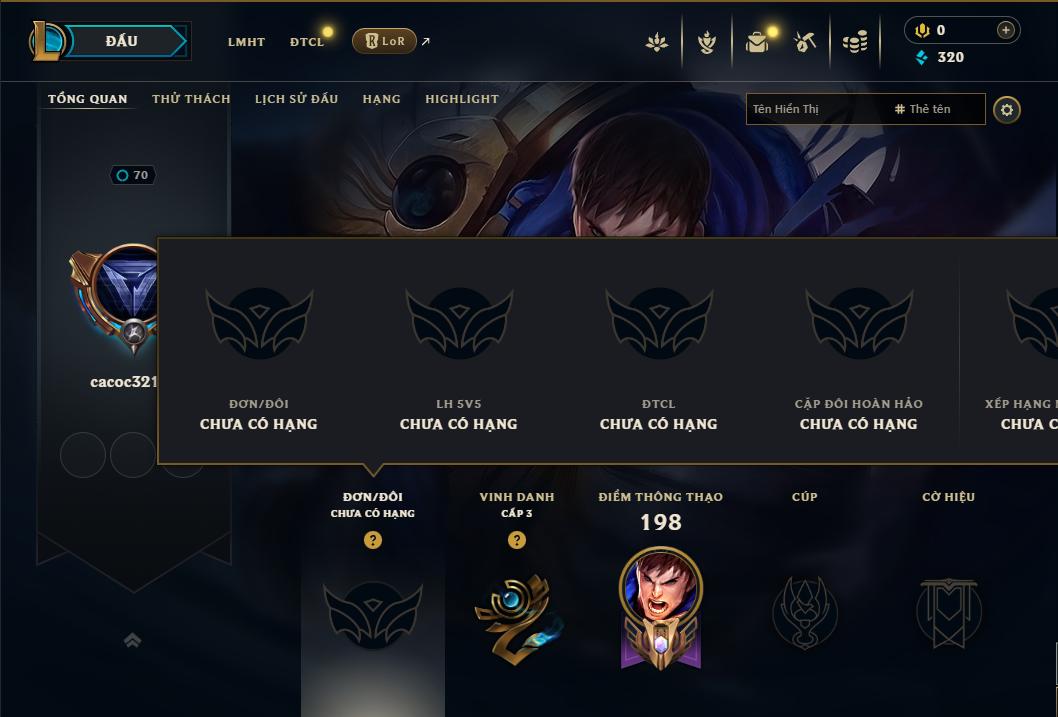Switch to ĐTCL game mode

[x=307, y=42]
